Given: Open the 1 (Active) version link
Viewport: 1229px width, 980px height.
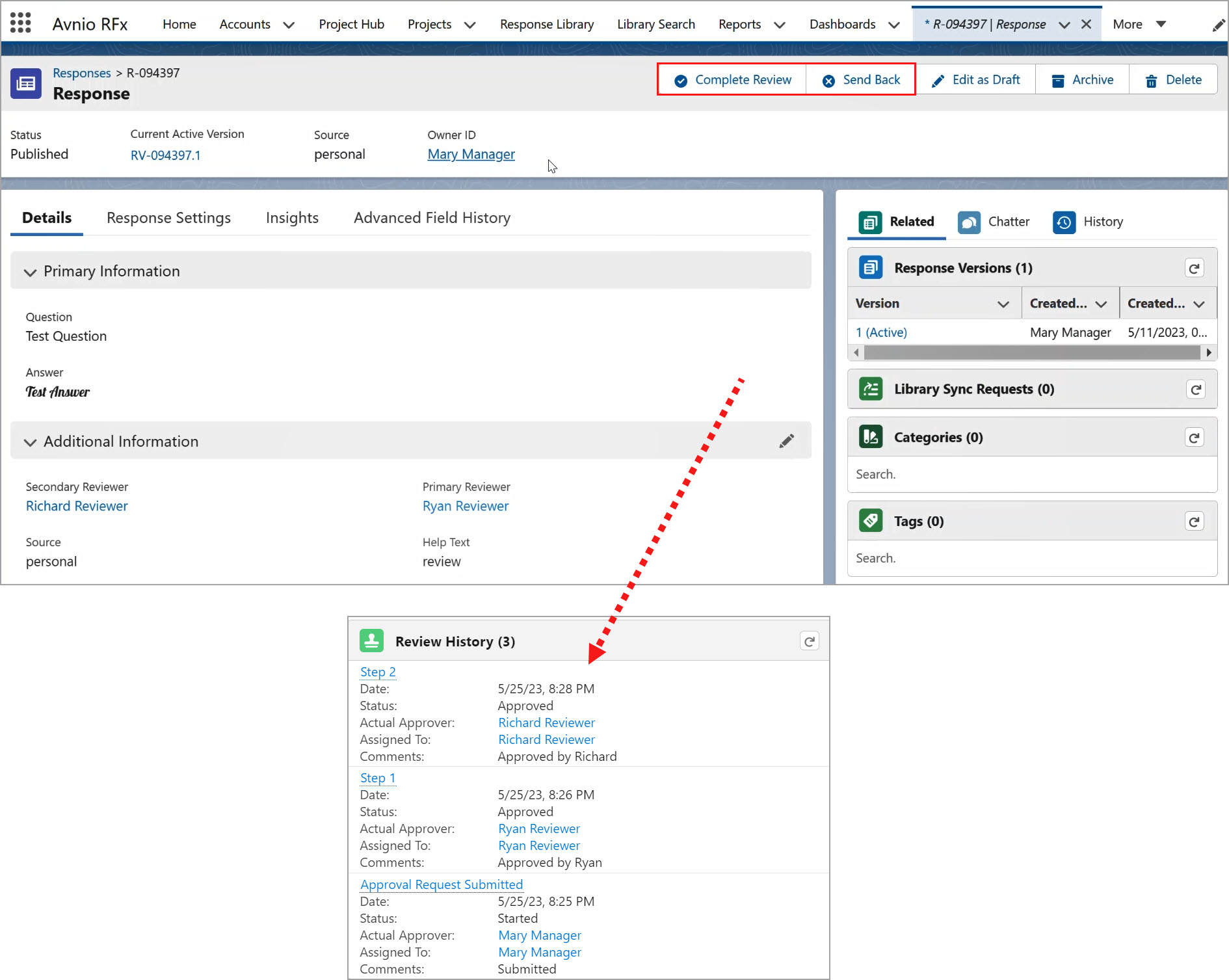Looking at the screenshot, I should 881,332.
